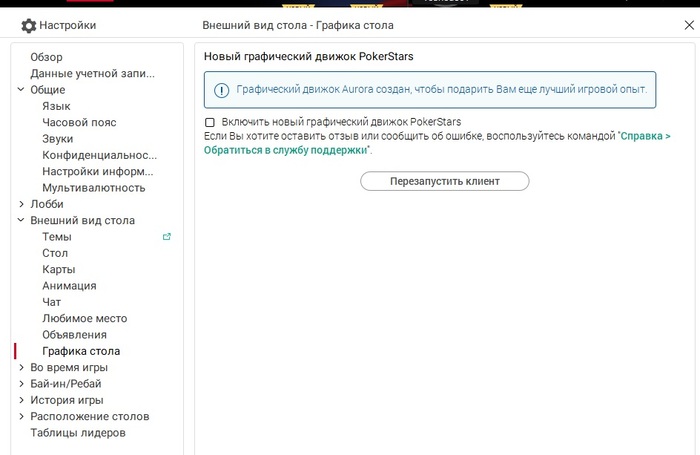700x455 pixels.
Task: Click the Лобби category label
Action: (x=47, y=204)
